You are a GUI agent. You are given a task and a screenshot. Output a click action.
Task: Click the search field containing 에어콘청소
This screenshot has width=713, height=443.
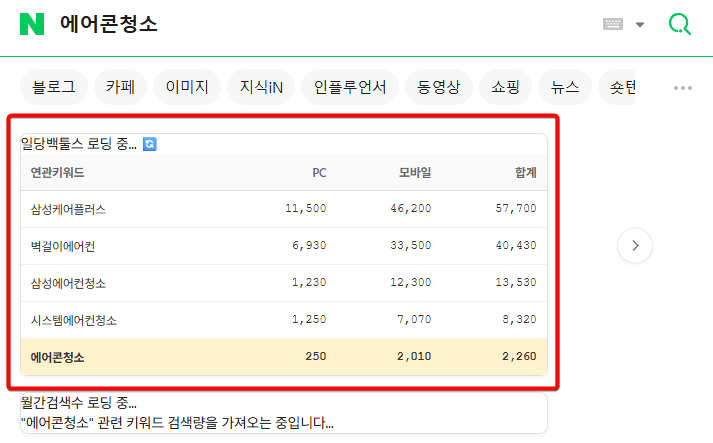click(300, 25)
